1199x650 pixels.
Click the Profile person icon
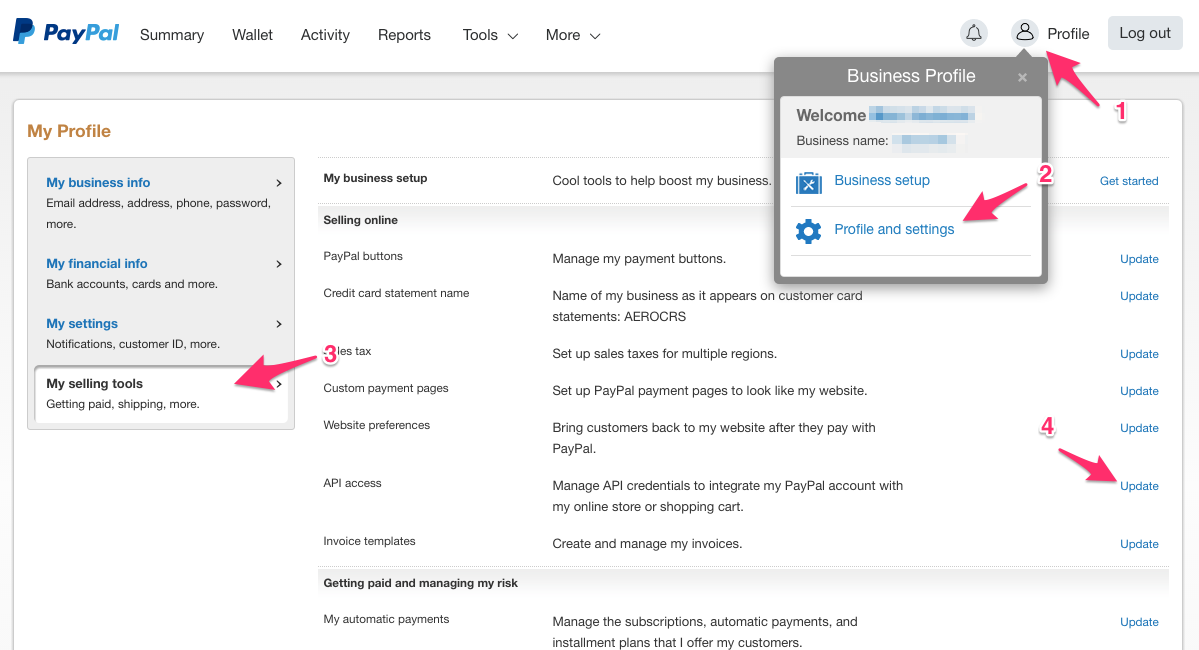tap(1025, 33)
